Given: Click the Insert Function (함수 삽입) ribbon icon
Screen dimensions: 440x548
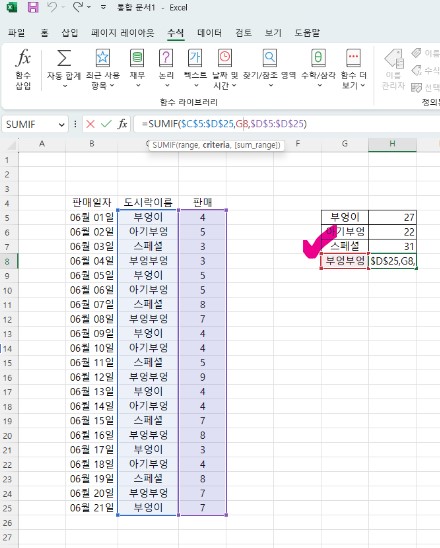Looking at the screenshot, I should click(23, 58).
